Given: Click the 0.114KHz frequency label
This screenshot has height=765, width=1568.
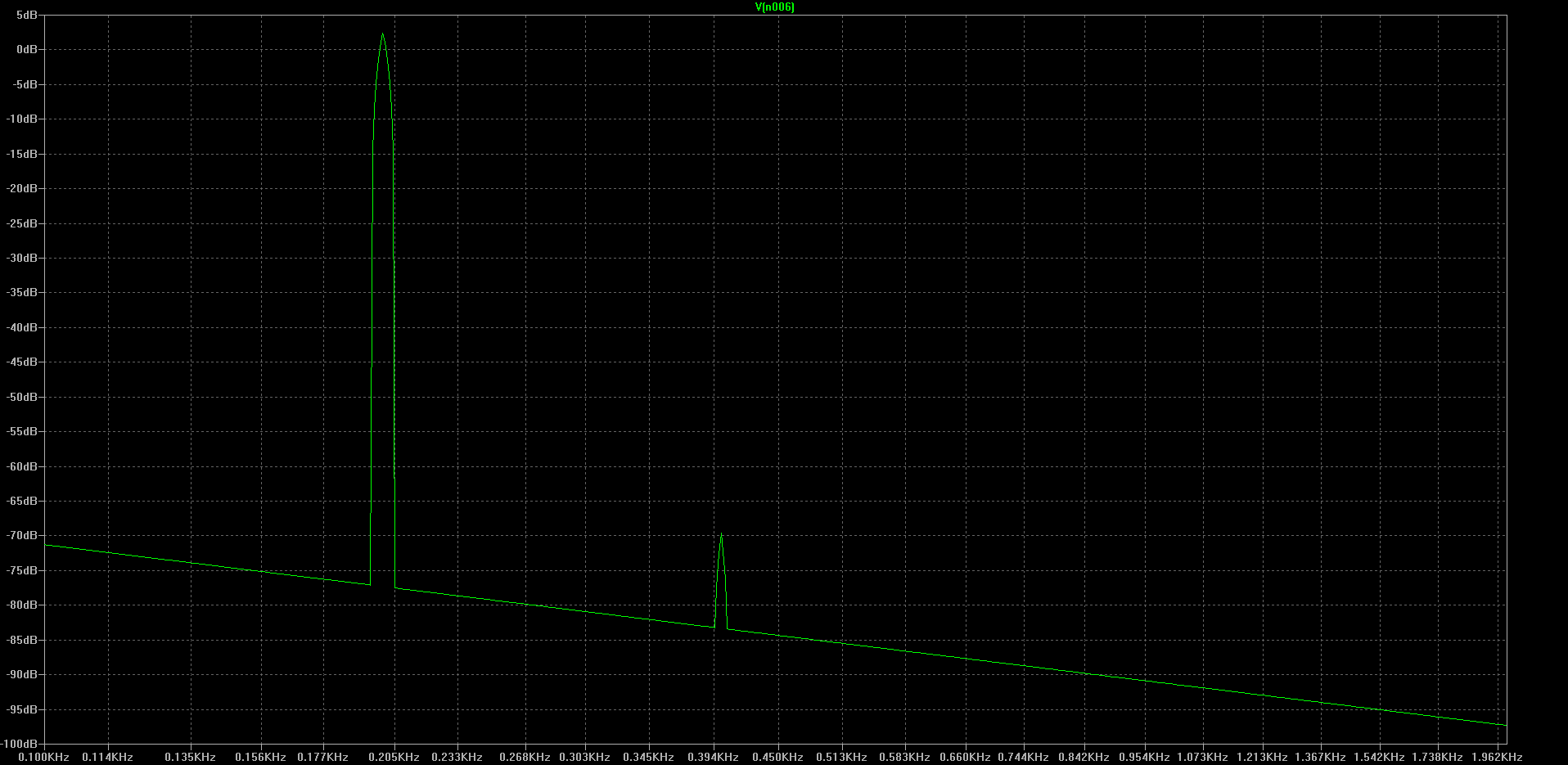Looking at the screenshot, I should (x=107, y=758).
